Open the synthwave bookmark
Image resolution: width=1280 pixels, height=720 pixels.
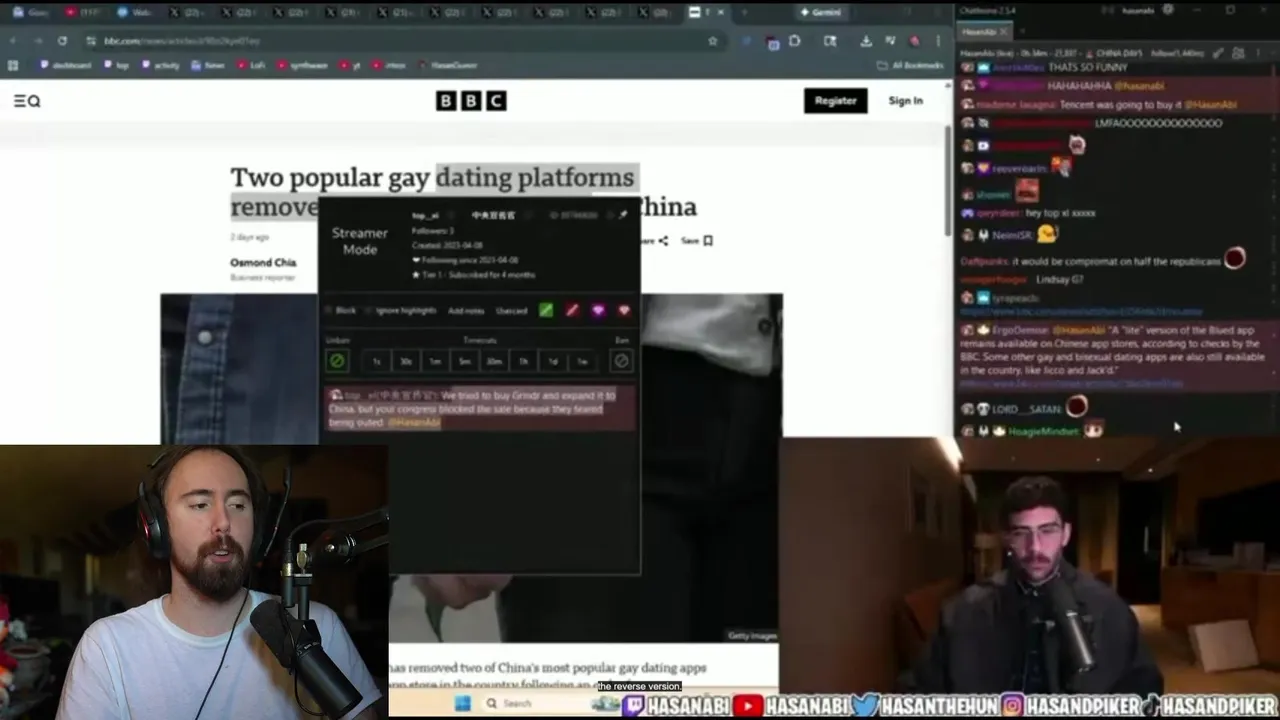(x=302, y=65)
